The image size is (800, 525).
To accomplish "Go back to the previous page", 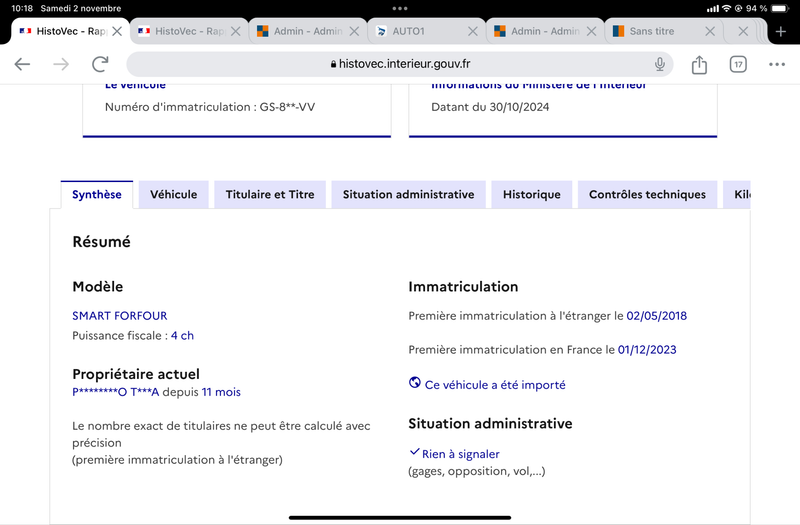I will [x=22, y=64].
